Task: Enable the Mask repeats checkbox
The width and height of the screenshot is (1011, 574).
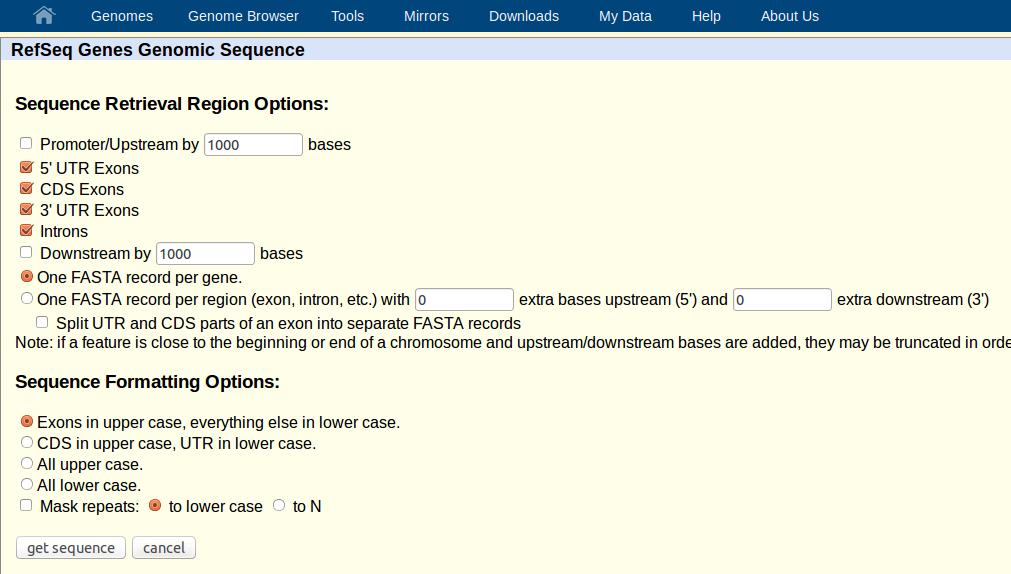Action: (26, 505)
